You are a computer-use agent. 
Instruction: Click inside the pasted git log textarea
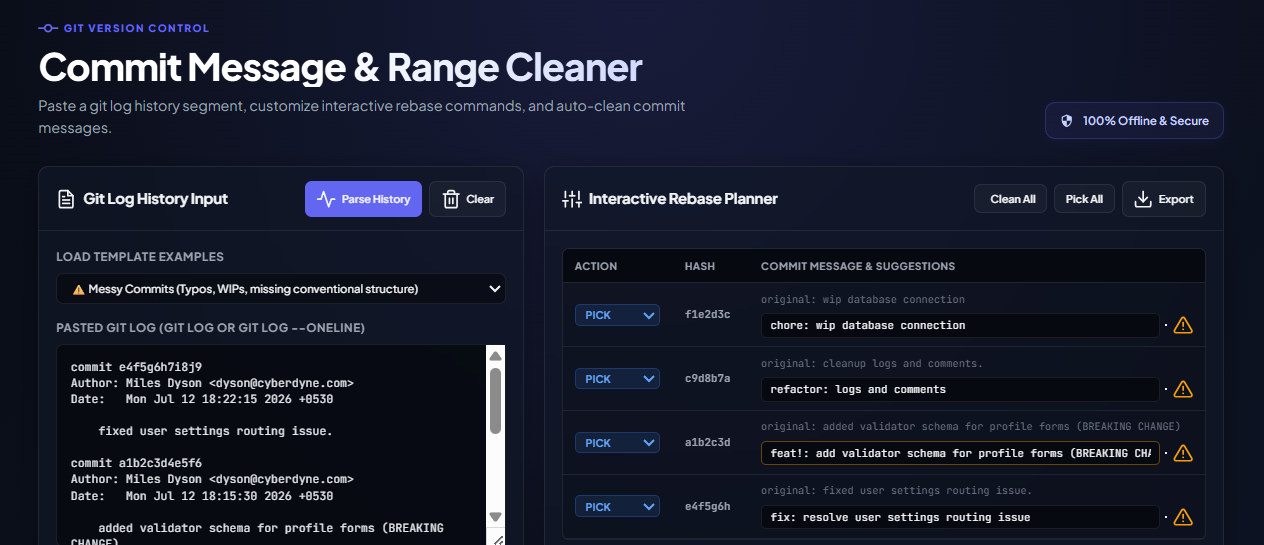tap(271, 445)
